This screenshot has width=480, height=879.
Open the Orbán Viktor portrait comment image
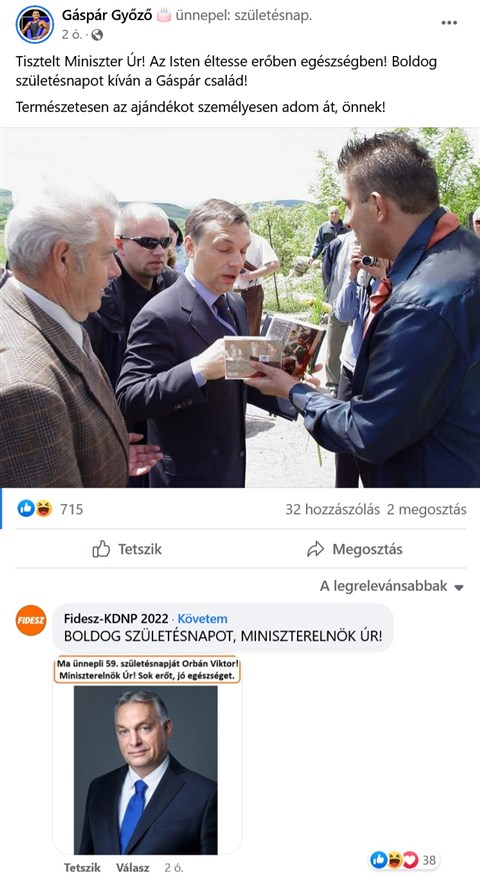[147, 755]
